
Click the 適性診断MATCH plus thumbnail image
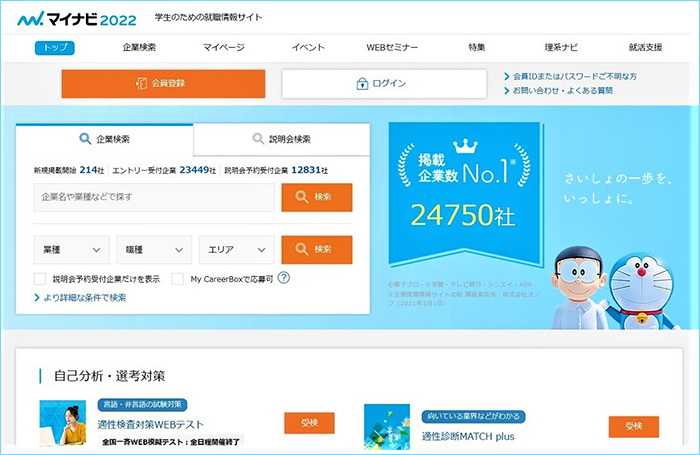pos(387,426)
